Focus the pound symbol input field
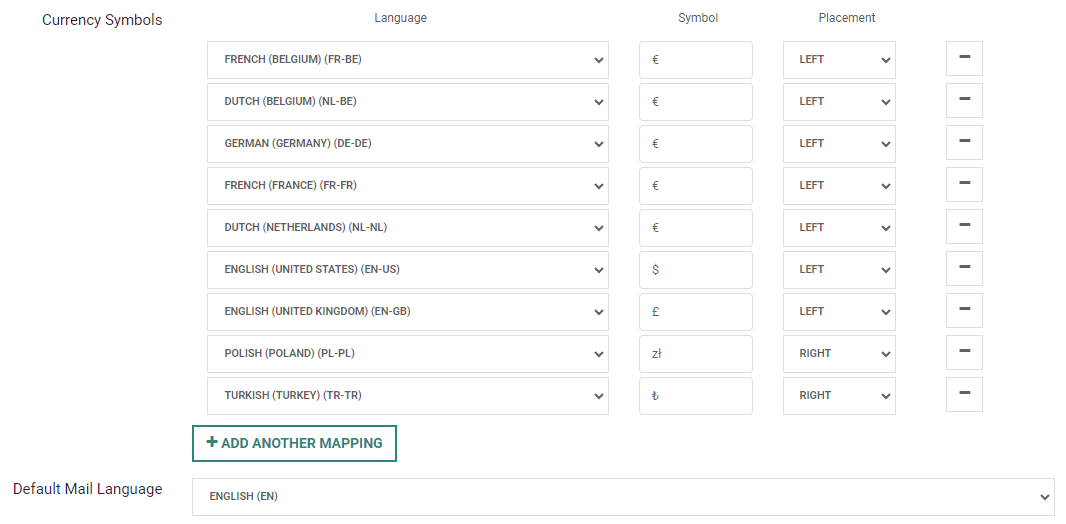The height and width of the screenshot is (524, 1066). [x=695, y=312]
